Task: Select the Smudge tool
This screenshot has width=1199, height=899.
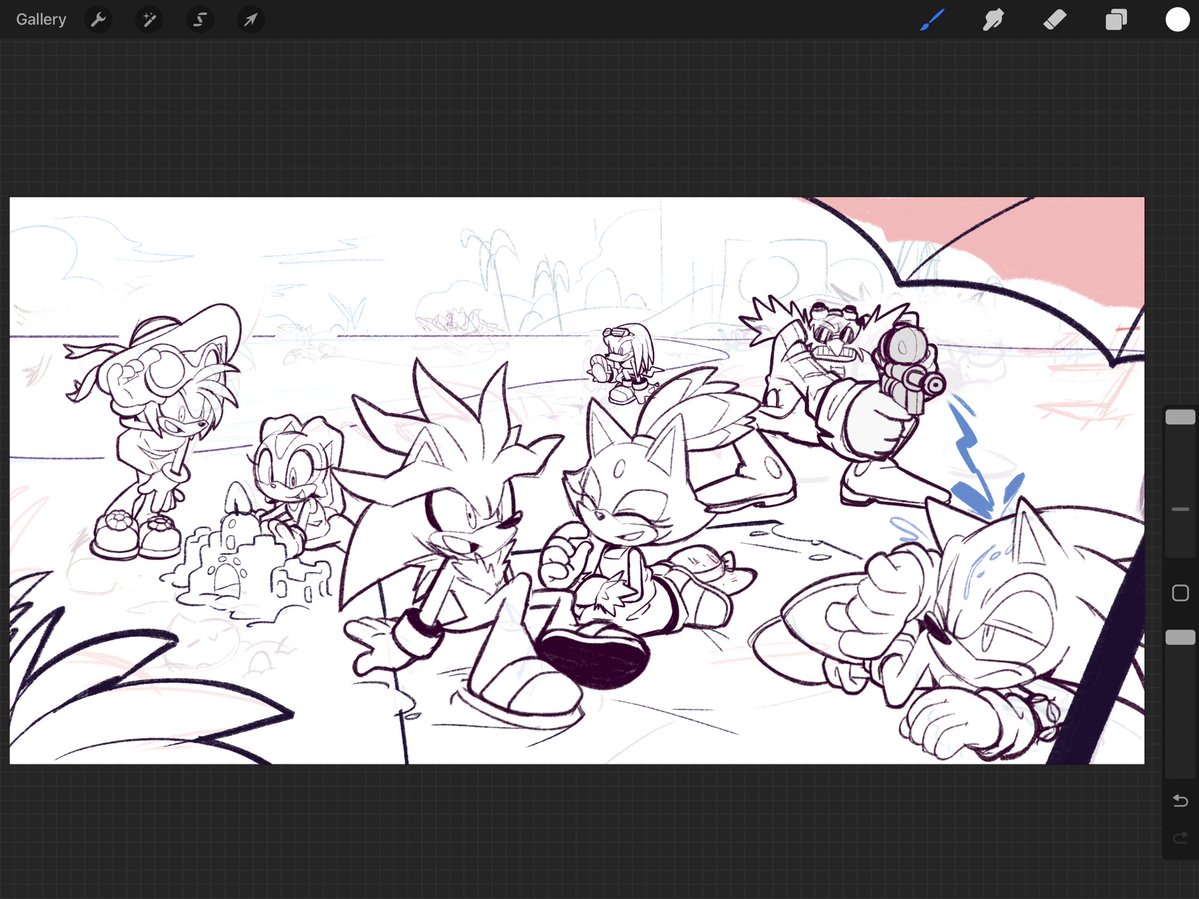Action: (993, 19)
